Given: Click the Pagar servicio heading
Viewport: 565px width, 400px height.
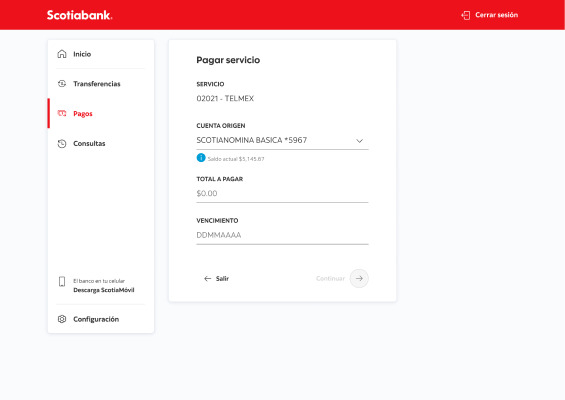Looking at the screenshot, I should pos(228,60).
